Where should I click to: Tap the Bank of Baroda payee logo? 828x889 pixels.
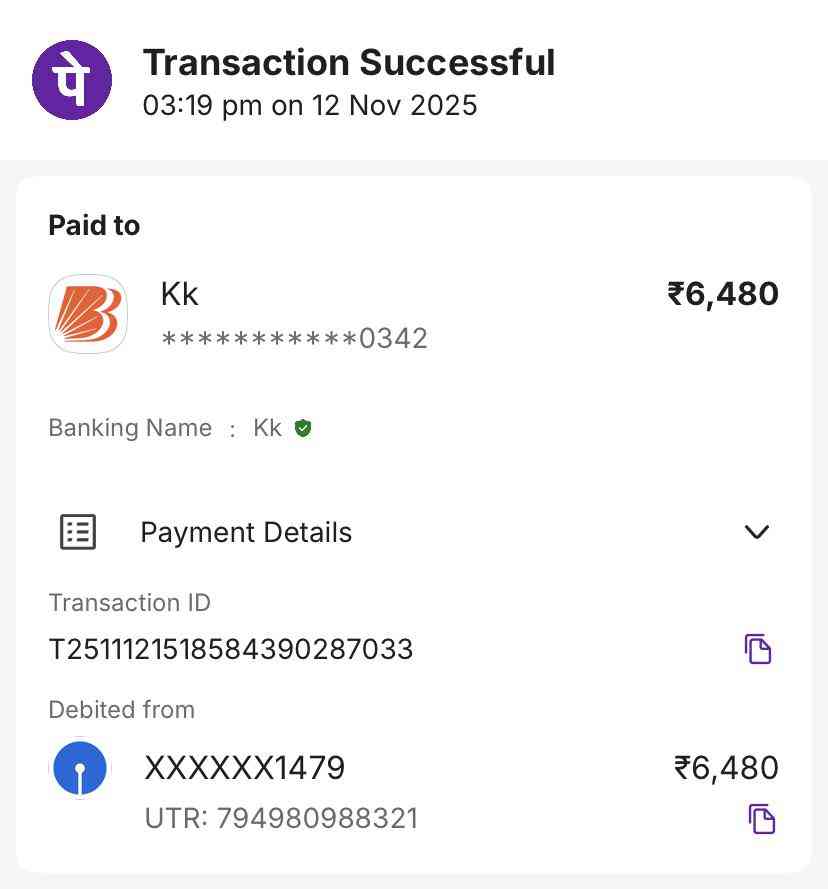(x=88, y=314)
